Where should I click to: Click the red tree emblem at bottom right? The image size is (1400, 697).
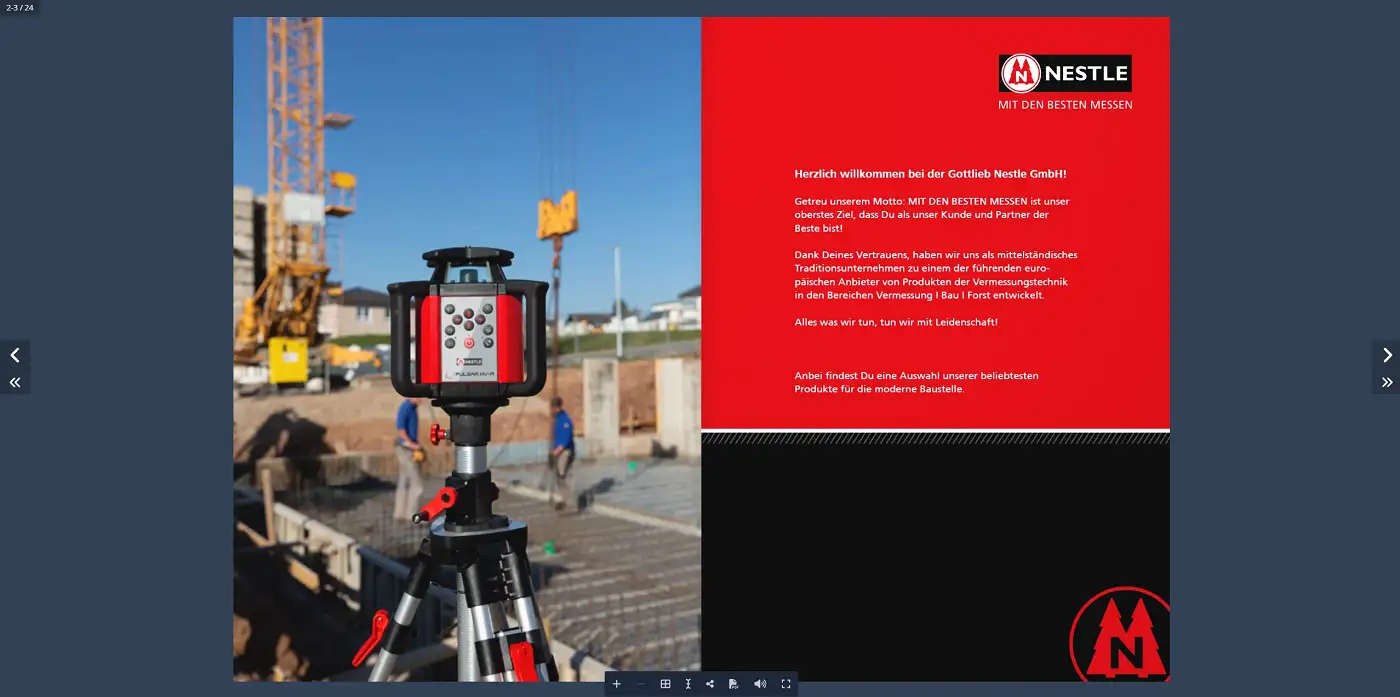click(x=1120, y=637)
